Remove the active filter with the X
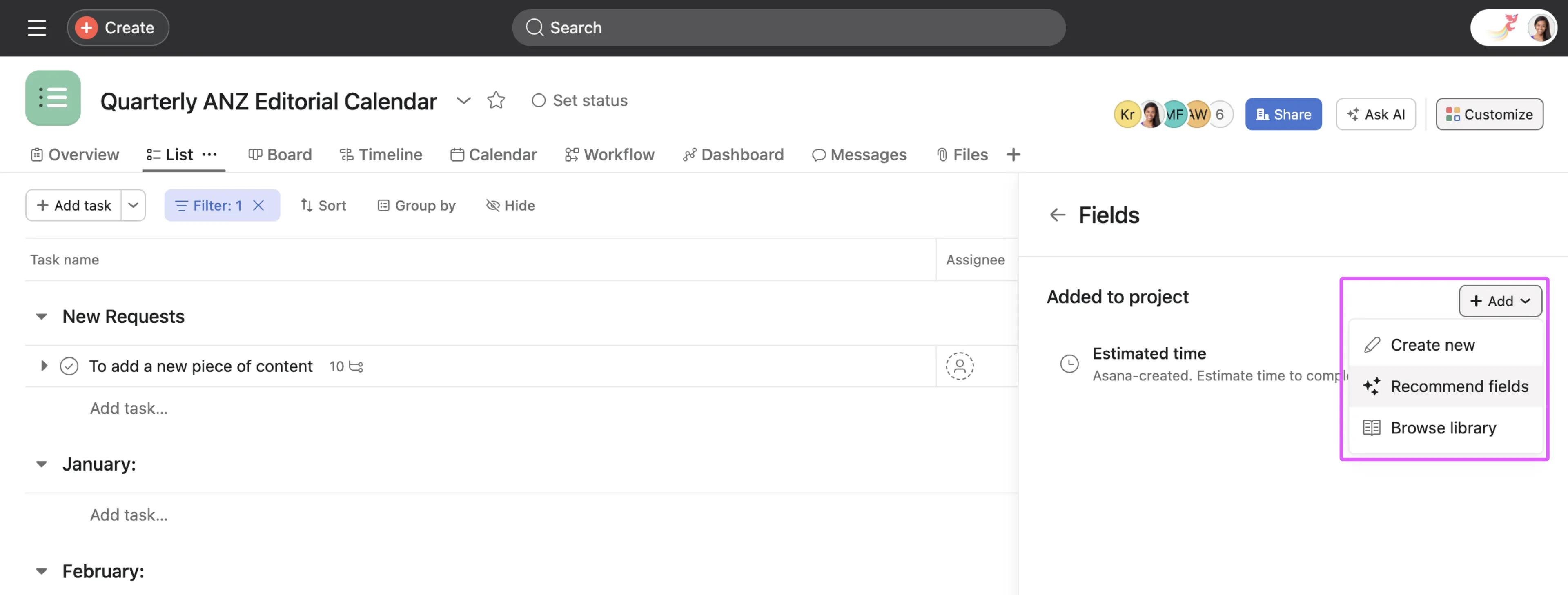 [x=258, y=205]
